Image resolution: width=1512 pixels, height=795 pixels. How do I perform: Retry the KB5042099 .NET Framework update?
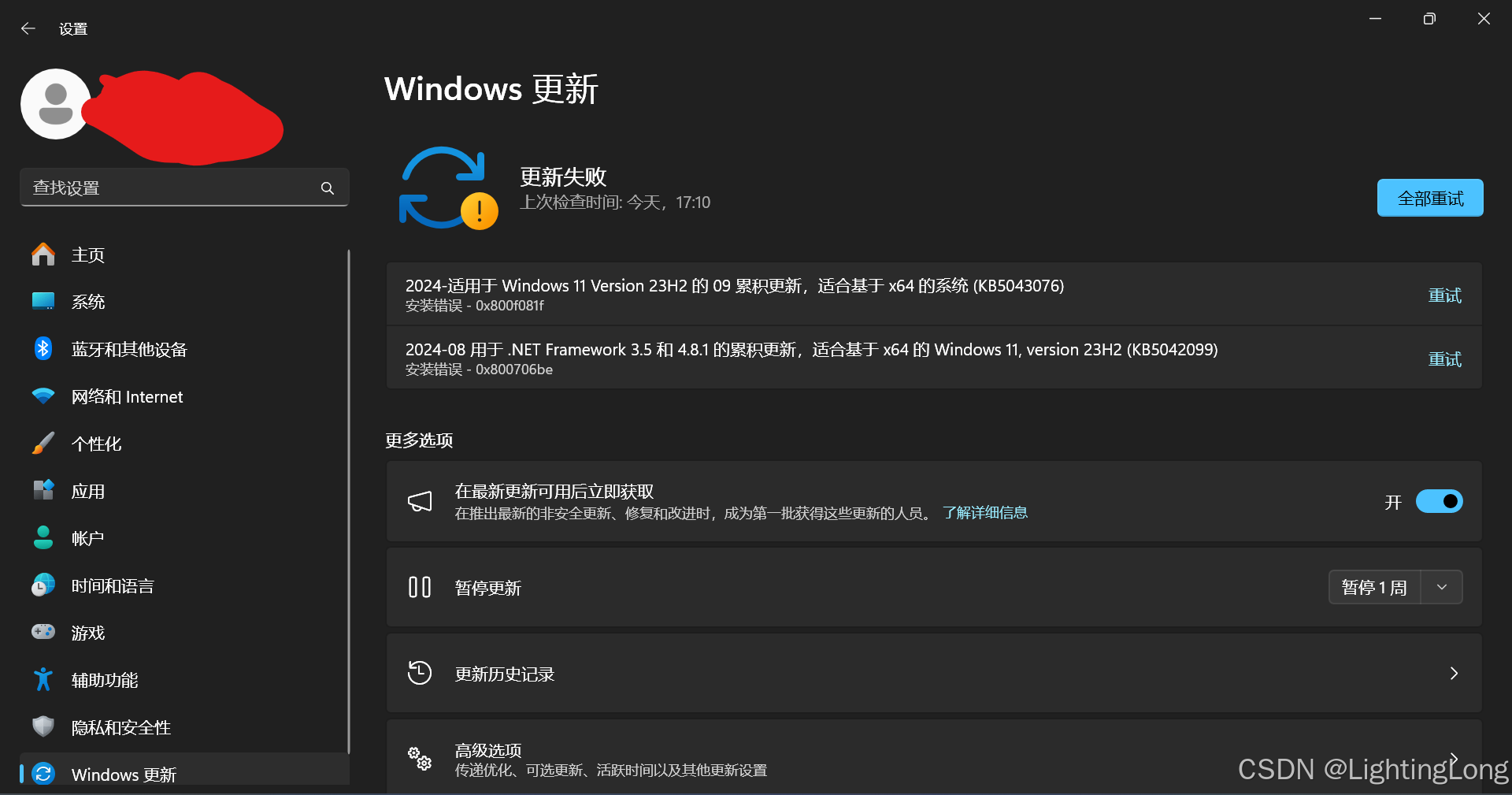(x=1445, y=359)
